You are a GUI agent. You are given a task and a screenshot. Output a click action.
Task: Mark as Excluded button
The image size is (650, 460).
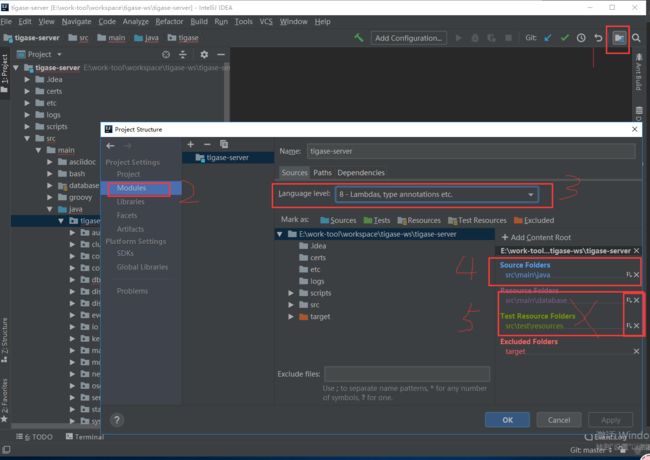(x=534, y=220)
